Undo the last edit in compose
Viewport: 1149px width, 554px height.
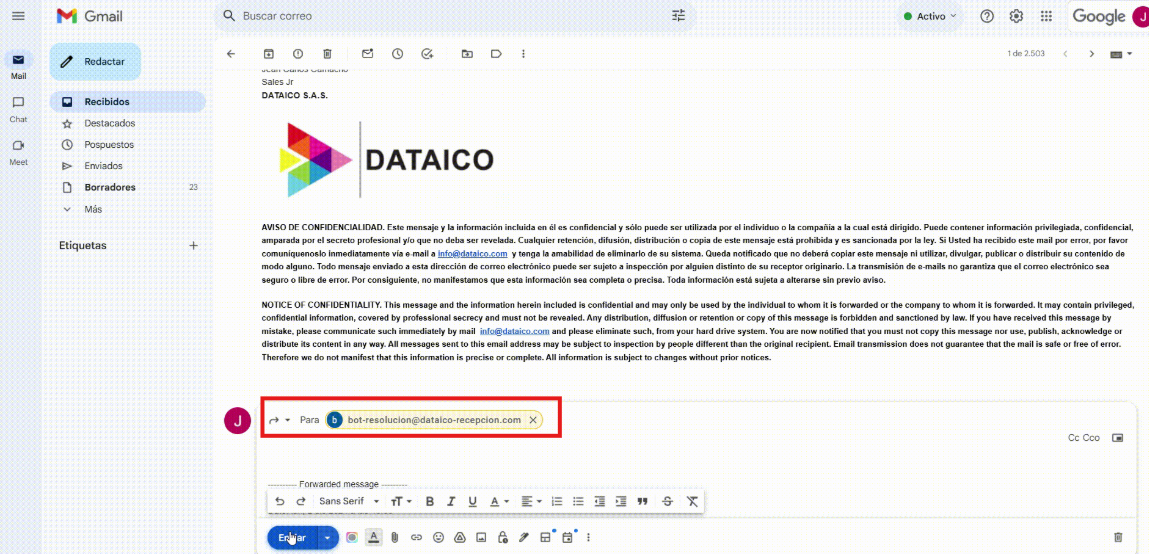(x=280, y=501)
